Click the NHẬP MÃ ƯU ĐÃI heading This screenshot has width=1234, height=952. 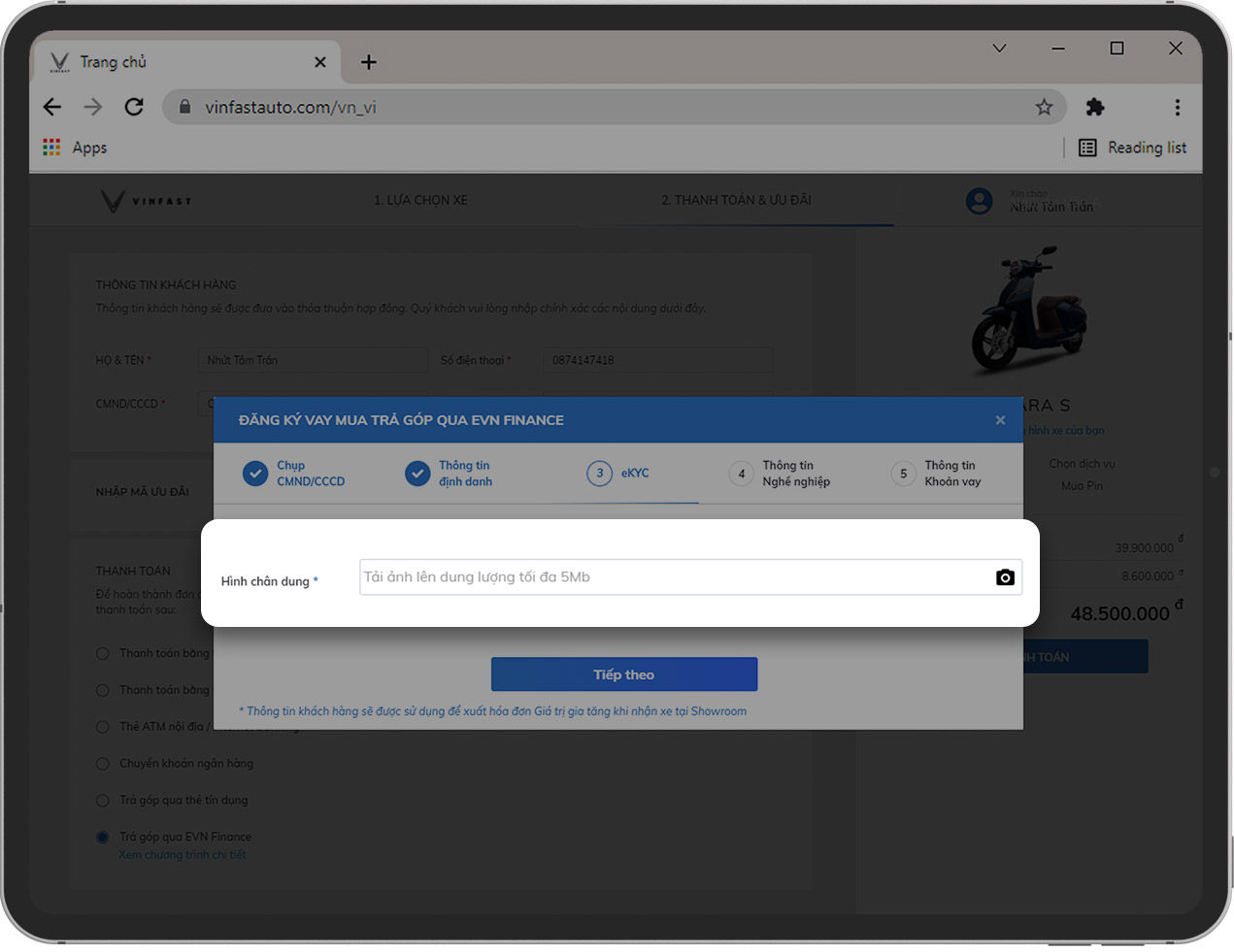coord(143,492)
